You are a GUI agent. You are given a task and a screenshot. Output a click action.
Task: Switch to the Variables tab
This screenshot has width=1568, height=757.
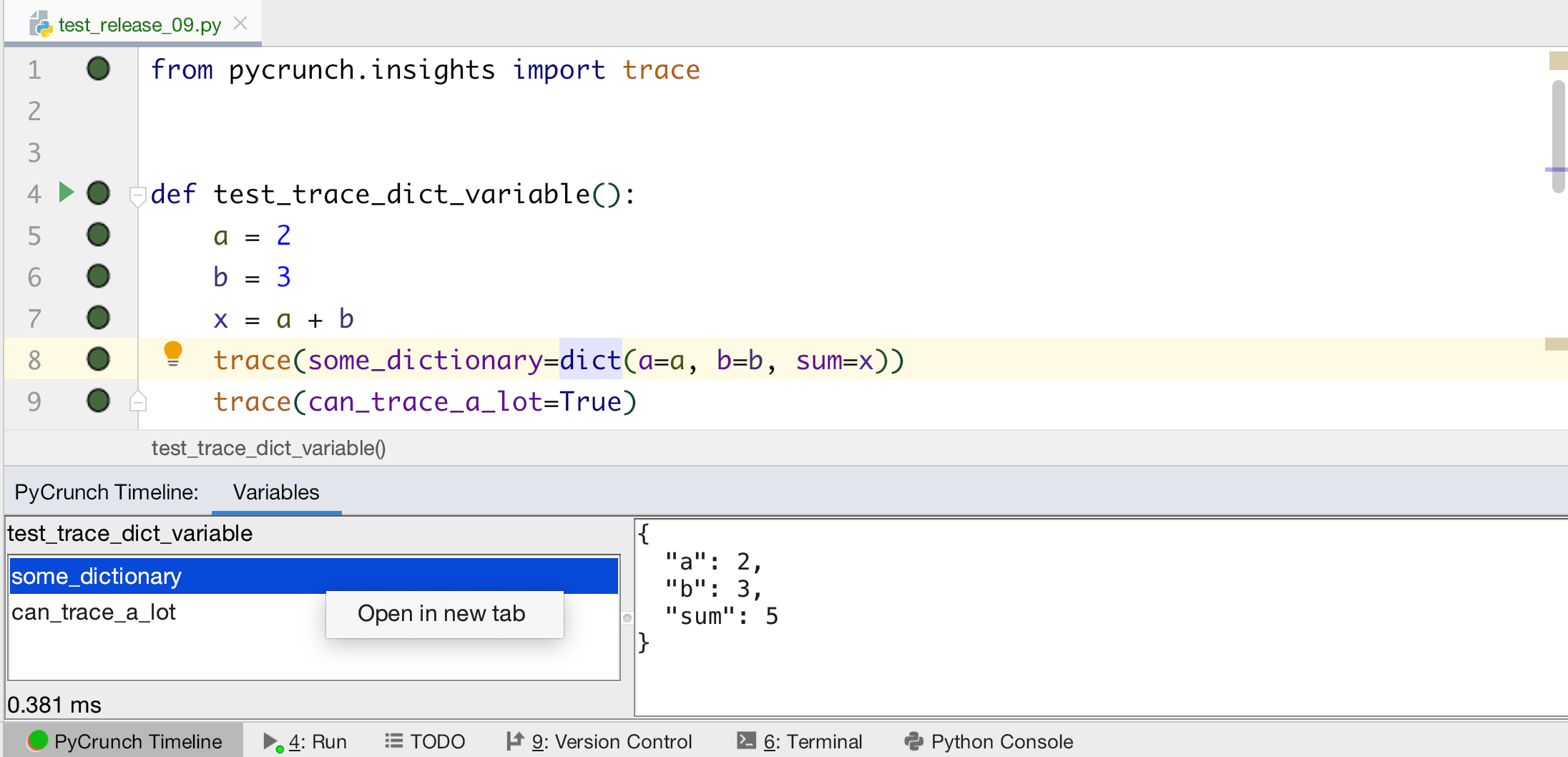click(x=276, y=492)
